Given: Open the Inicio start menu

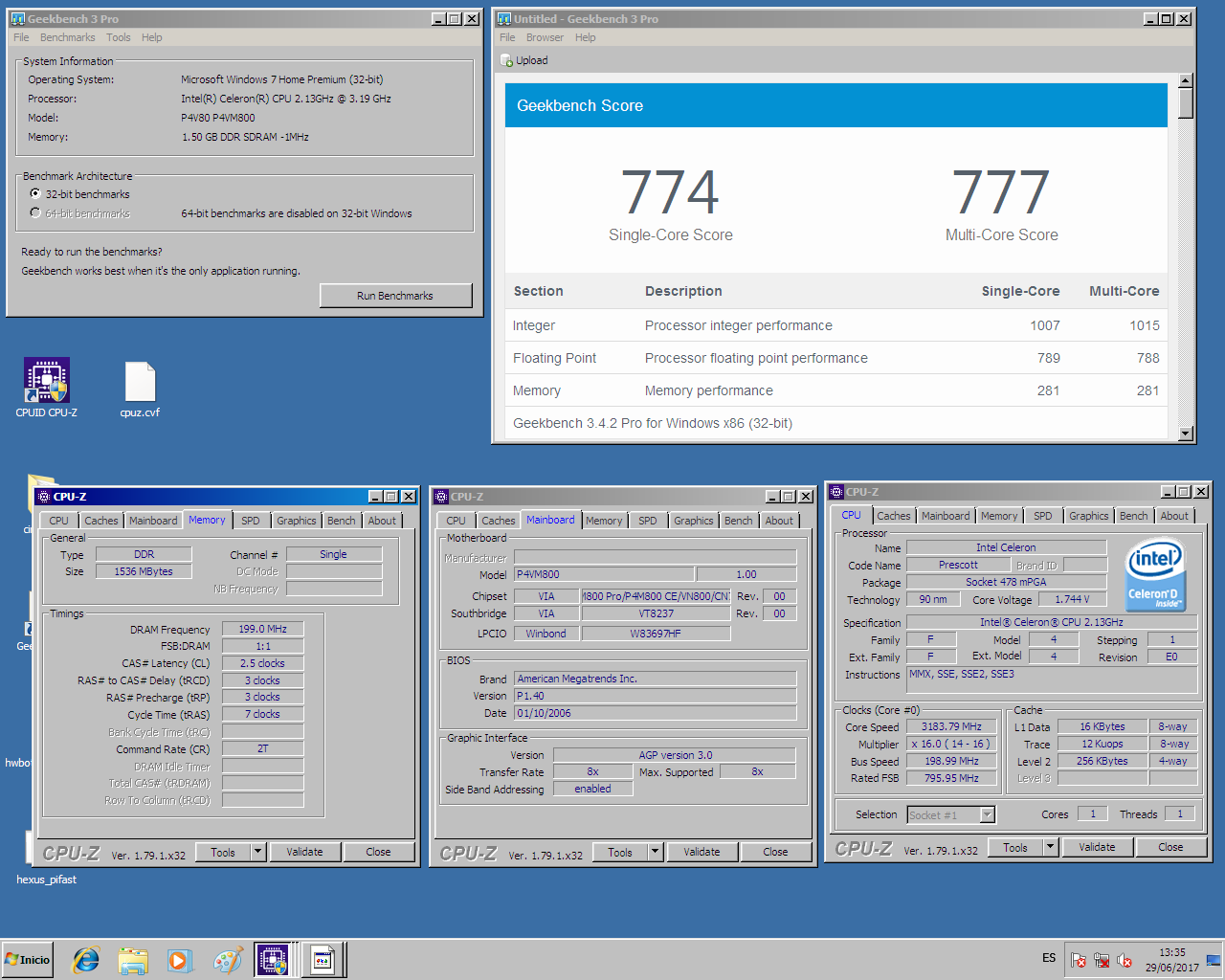Looking at the screenshot, I should (28, 960).
